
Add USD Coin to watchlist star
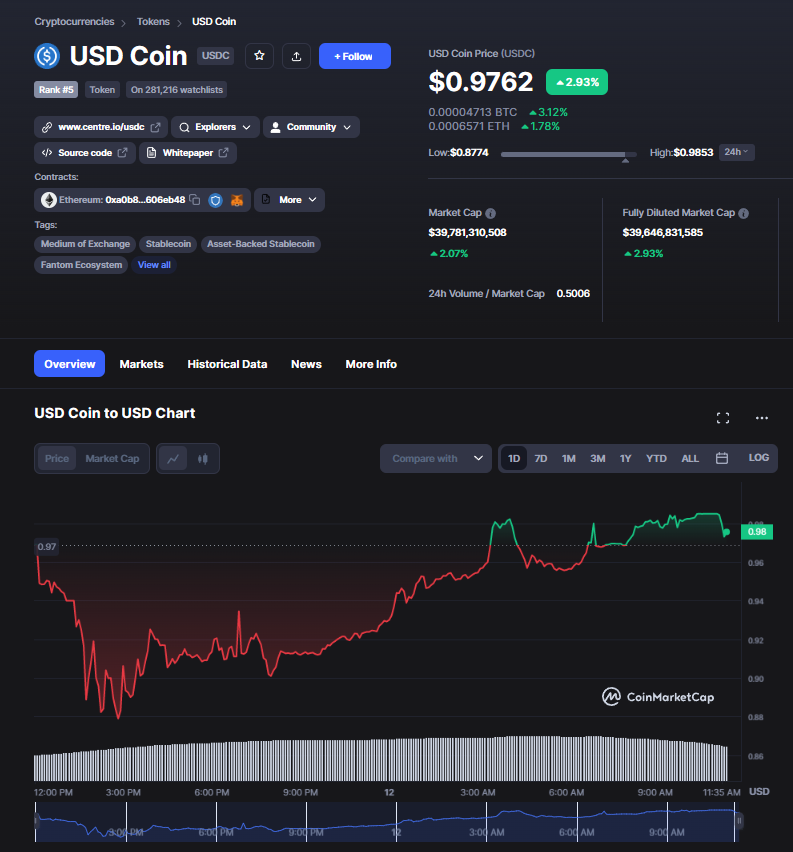259,56
